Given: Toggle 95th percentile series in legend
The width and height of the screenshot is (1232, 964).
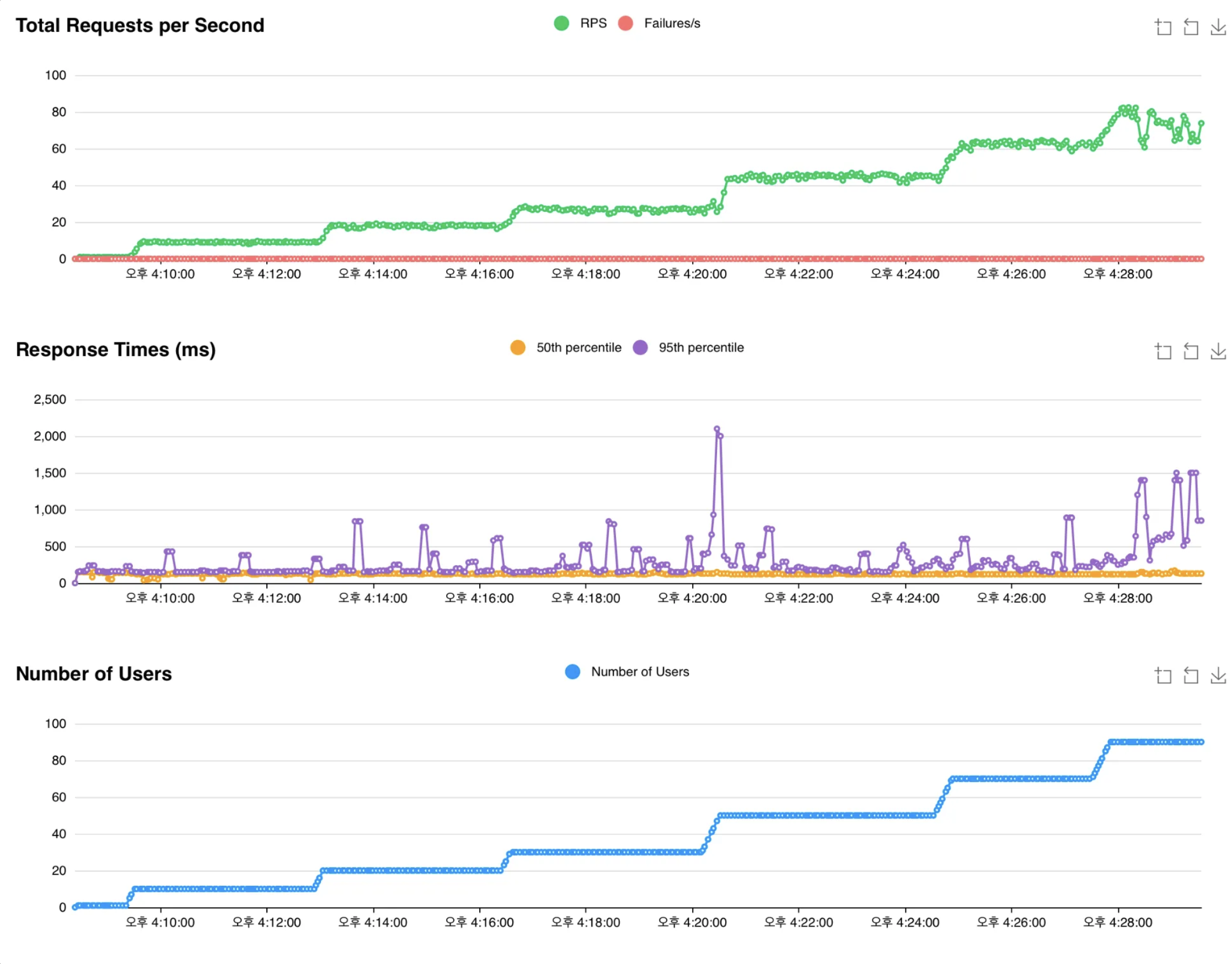Looking at the screenshot, I should point(701,347).
